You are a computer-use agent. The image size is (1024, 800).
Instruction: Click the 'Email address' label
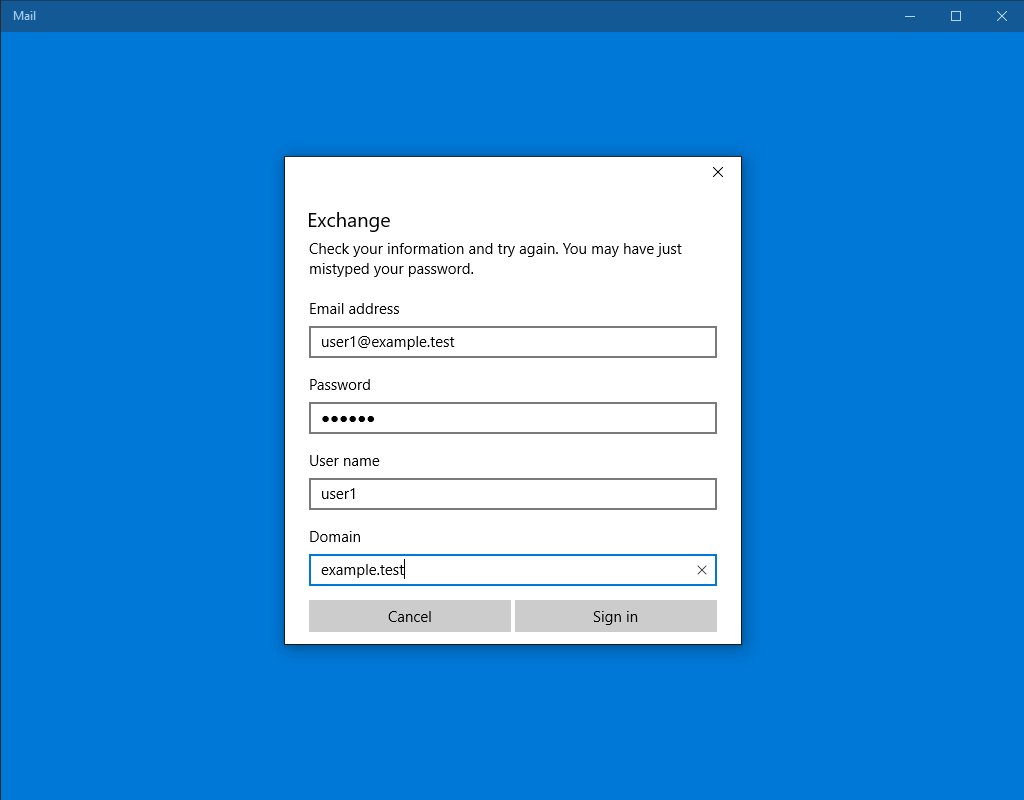click(x=354, y=309)
